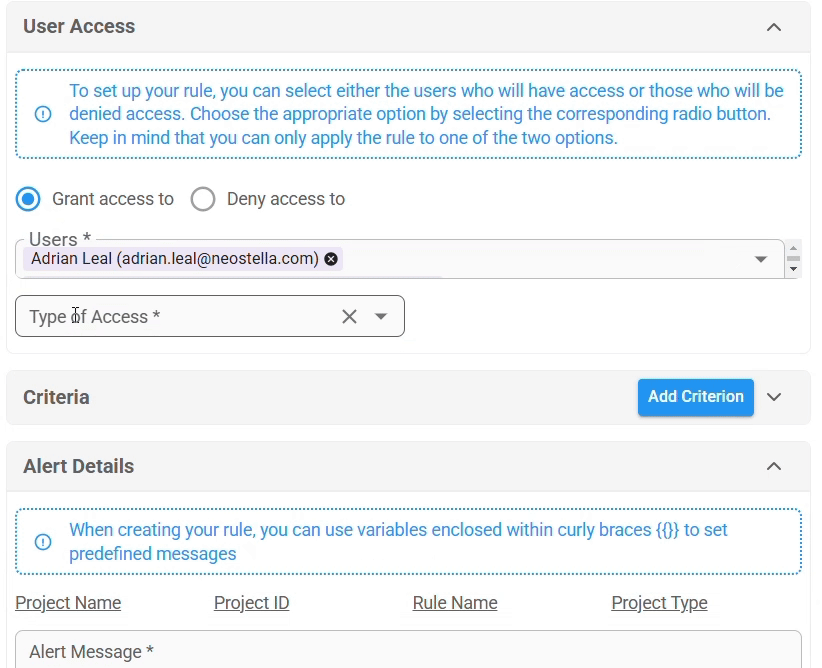The height and width of the screenshot is (668, 822).
Task: Collapse the User Access section
Action: 774,27
